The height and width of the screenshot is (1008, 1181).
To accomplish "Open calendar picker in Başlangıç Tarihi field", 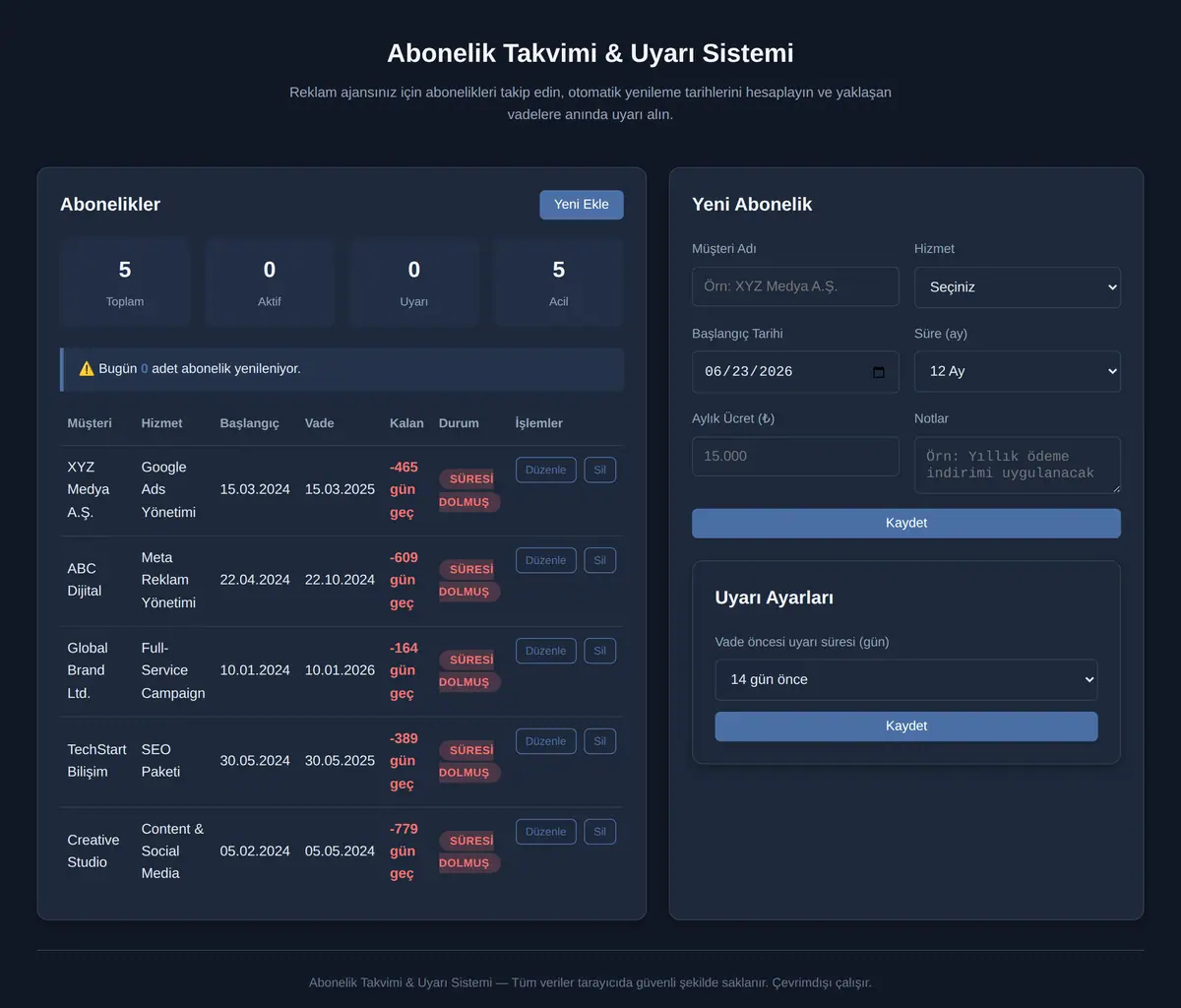I will pos(879,372).
